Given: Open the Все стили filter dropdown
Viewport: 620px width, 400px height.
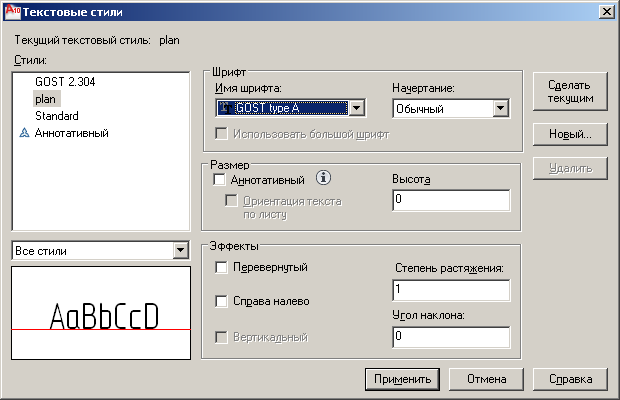Looking at the screenshot, I should (180, 250).
